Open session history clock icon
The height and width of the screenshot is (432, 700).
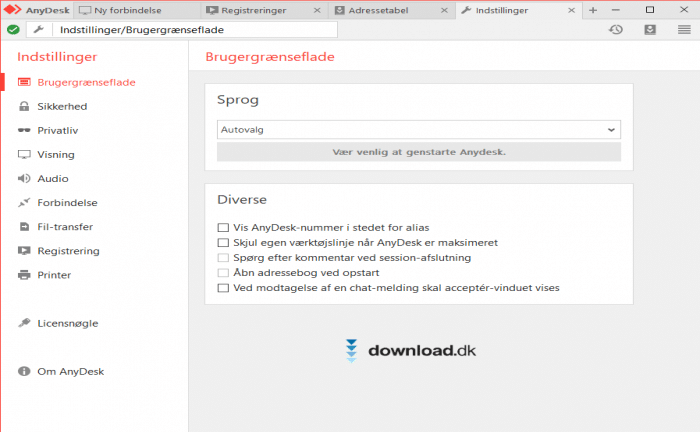(616, 30)
